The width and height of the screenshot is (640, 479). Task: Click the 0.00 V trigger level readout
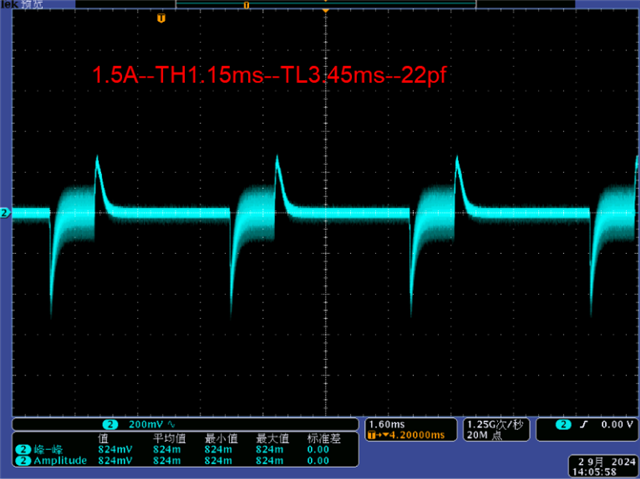617,424
